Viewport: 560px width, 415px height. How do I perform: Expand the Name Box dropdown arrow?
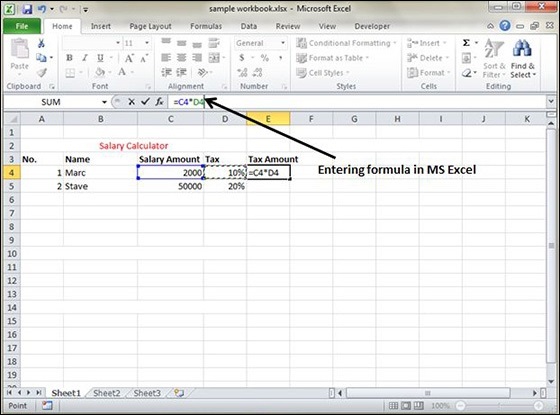(104, 102)
